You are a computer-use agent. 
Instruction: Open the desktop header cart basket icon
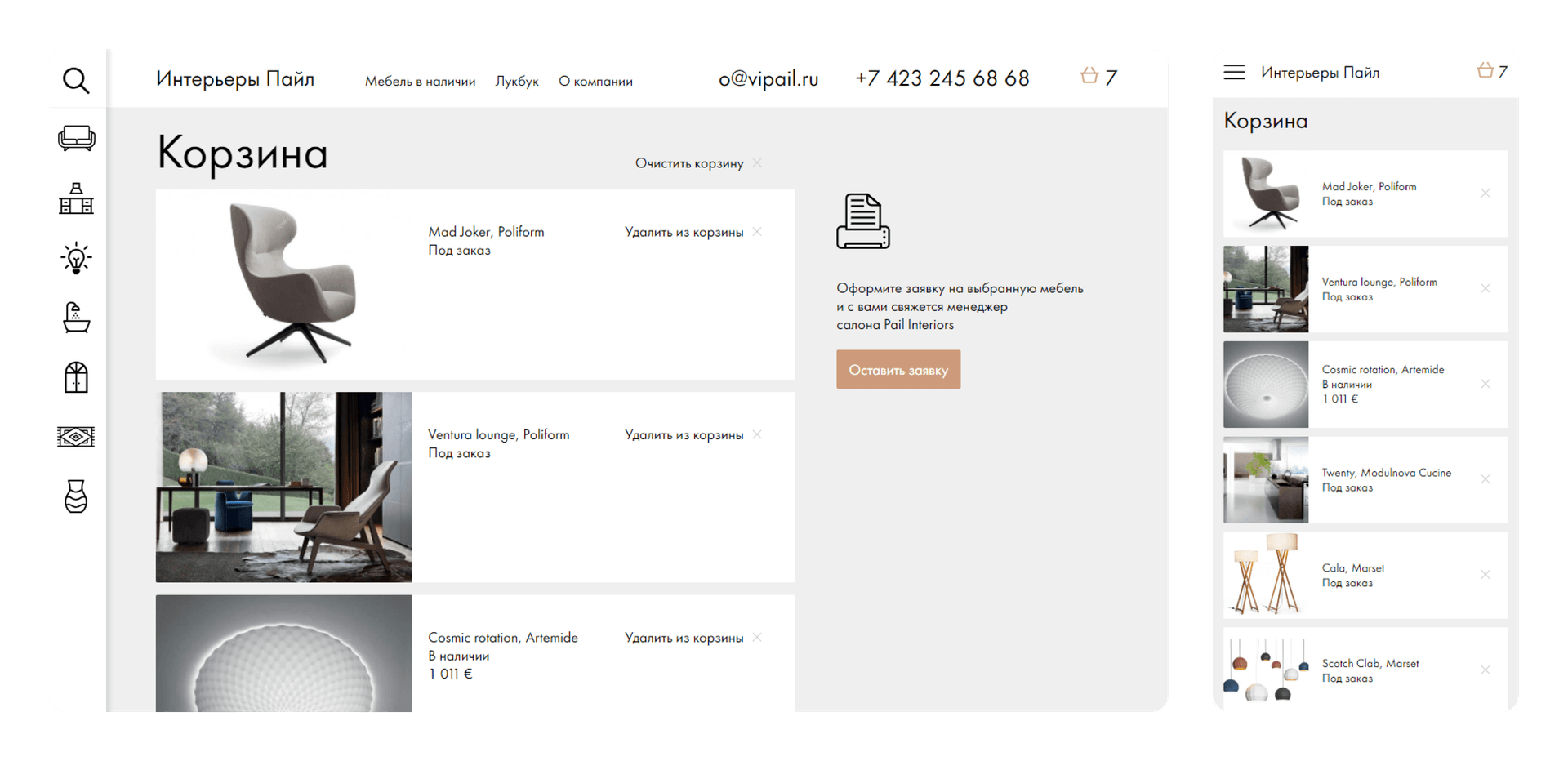(1089, 77)
